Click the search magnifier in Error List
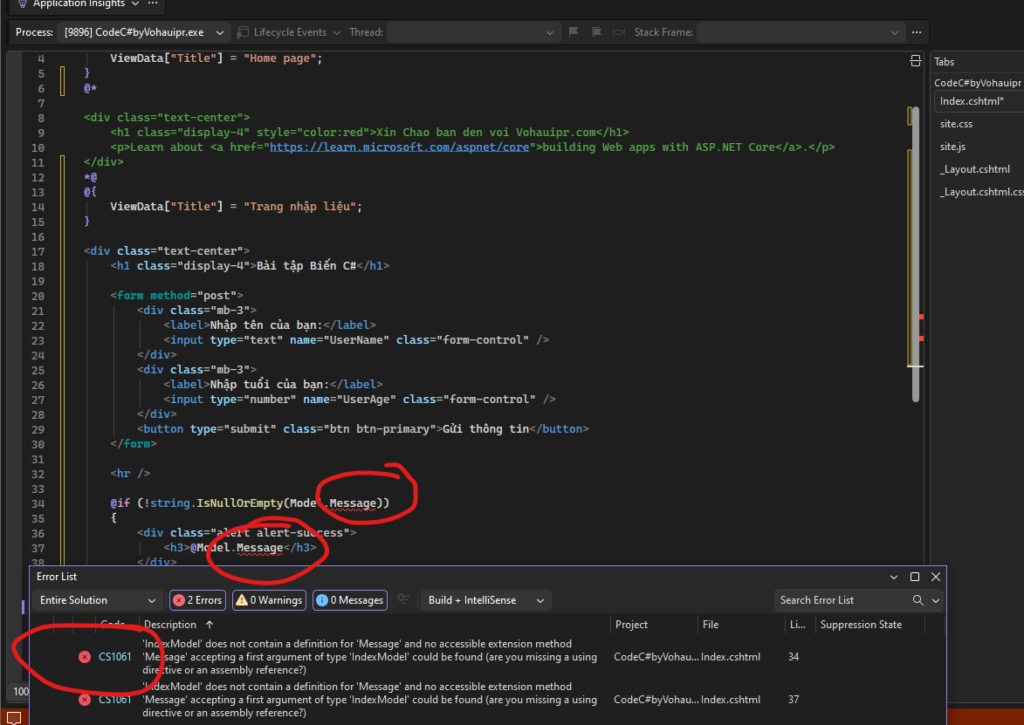1024x725 pixels. [x=918, y=600]
